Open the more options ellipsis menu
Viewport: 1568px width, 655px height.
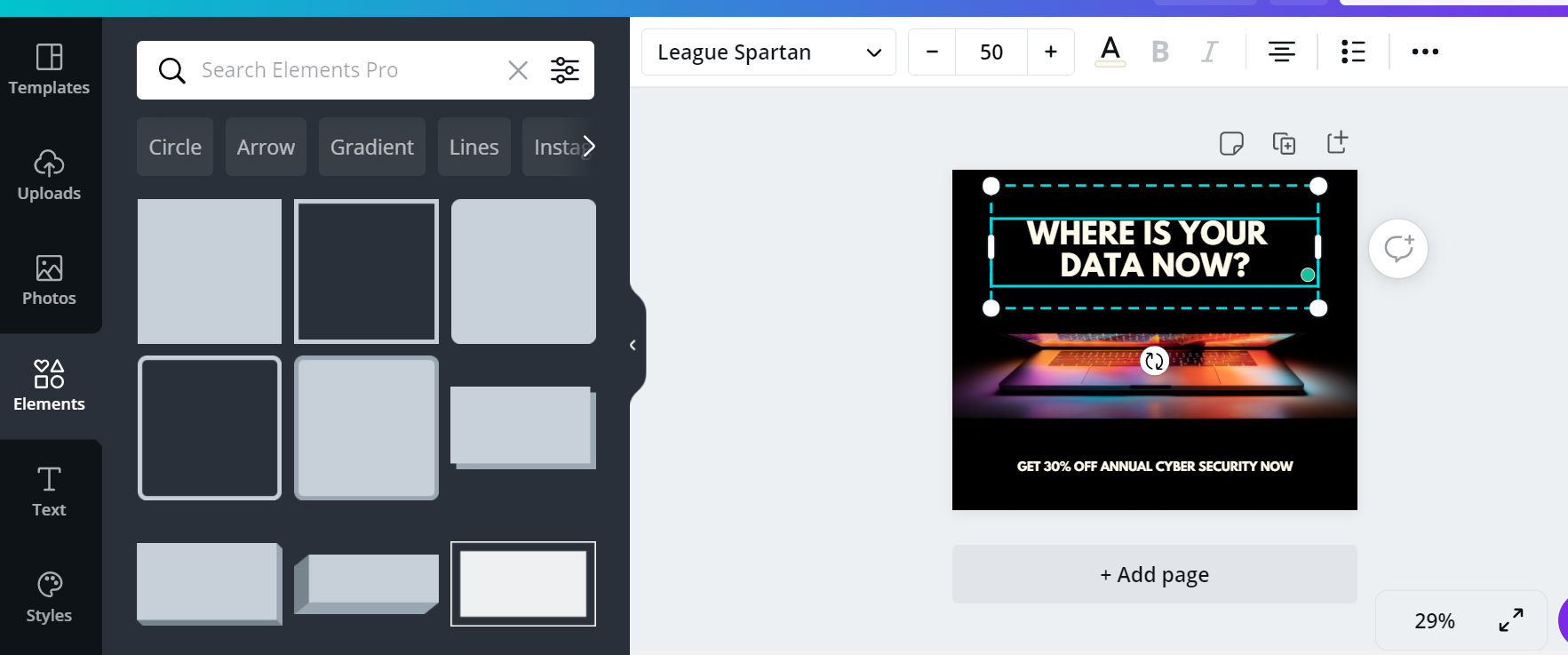coord(1425,52)
